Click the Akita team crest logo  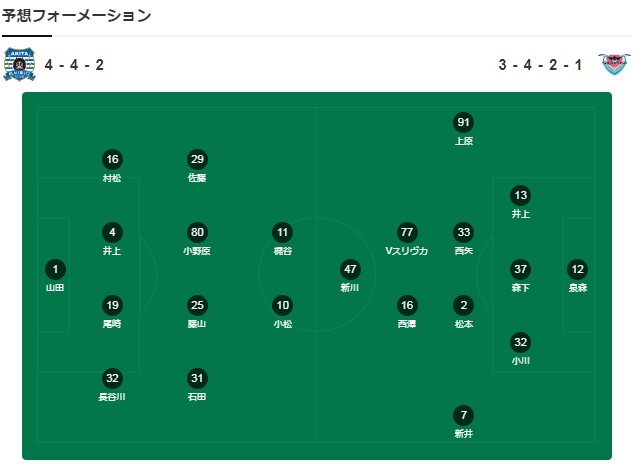[x=19, y=65]
